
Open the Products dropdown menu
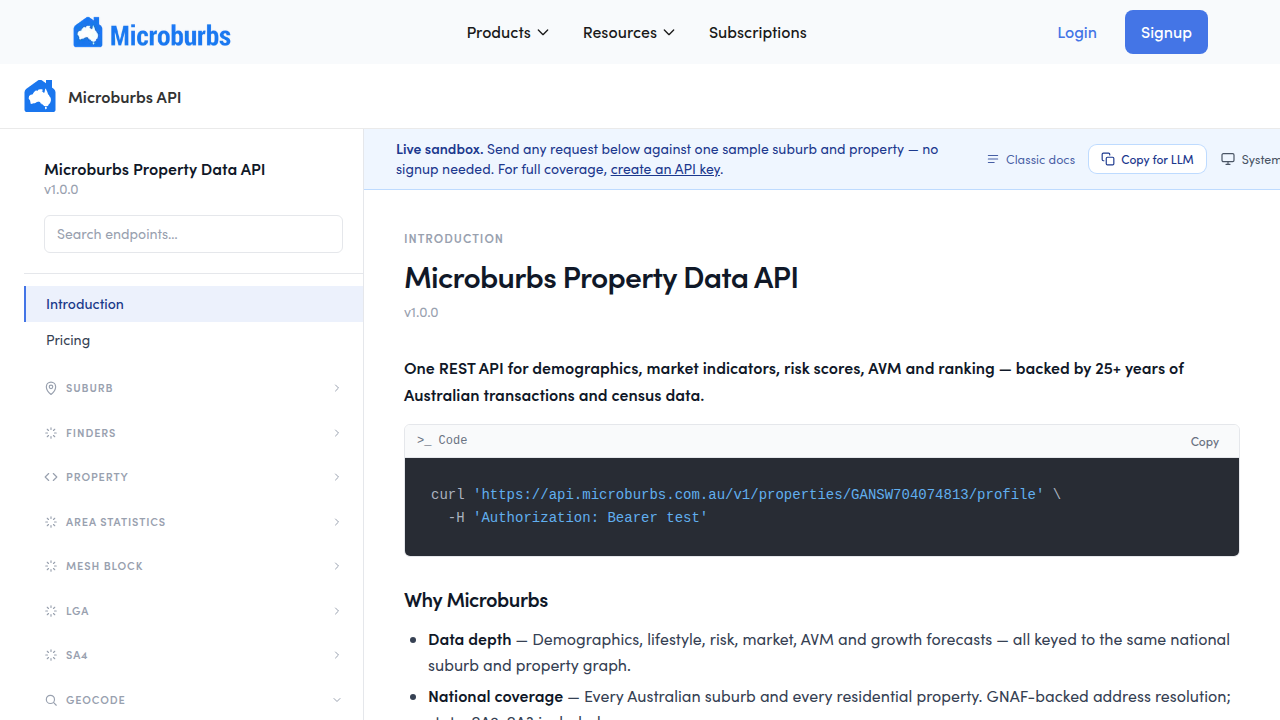tap(508, 33)
